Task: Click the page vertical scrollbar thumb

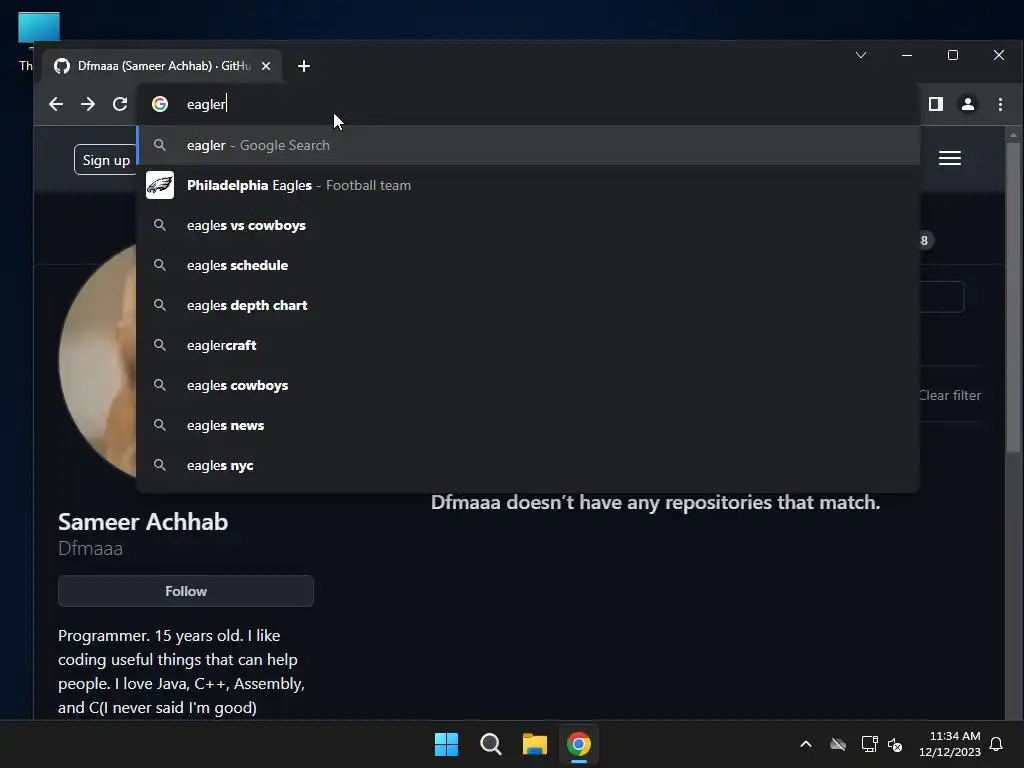Action: click(x=1014, y=297)
